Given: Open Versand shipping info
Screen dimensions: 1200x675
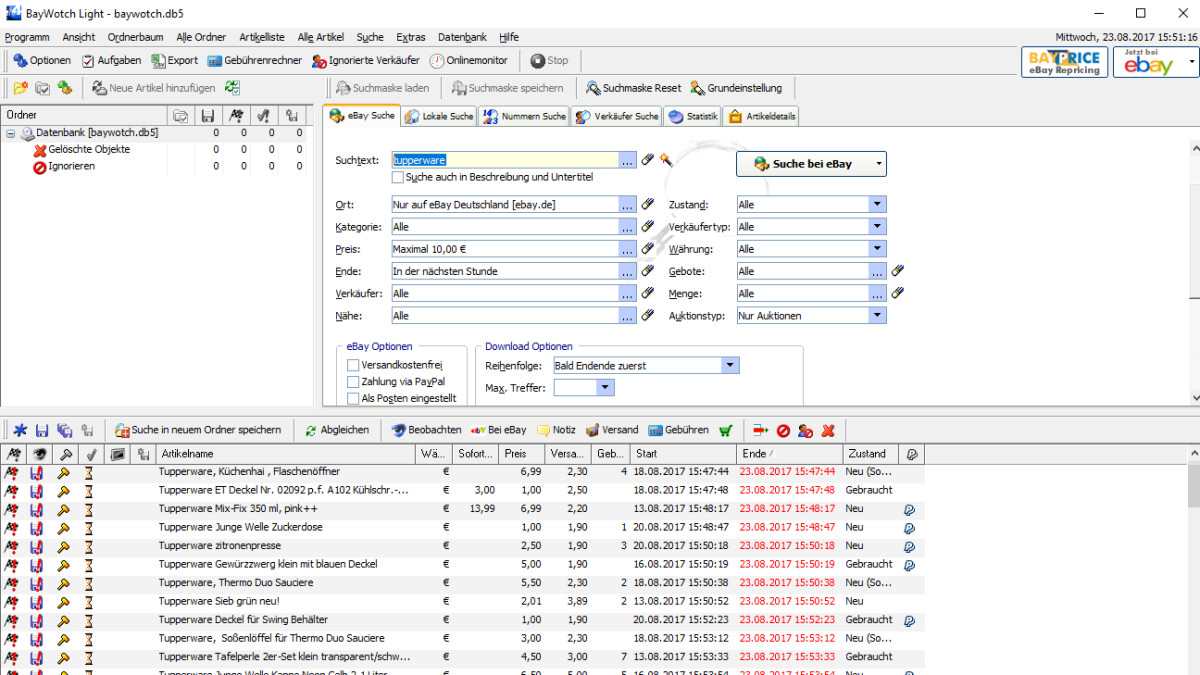Looking at the screenshot, I should (593, 430).
